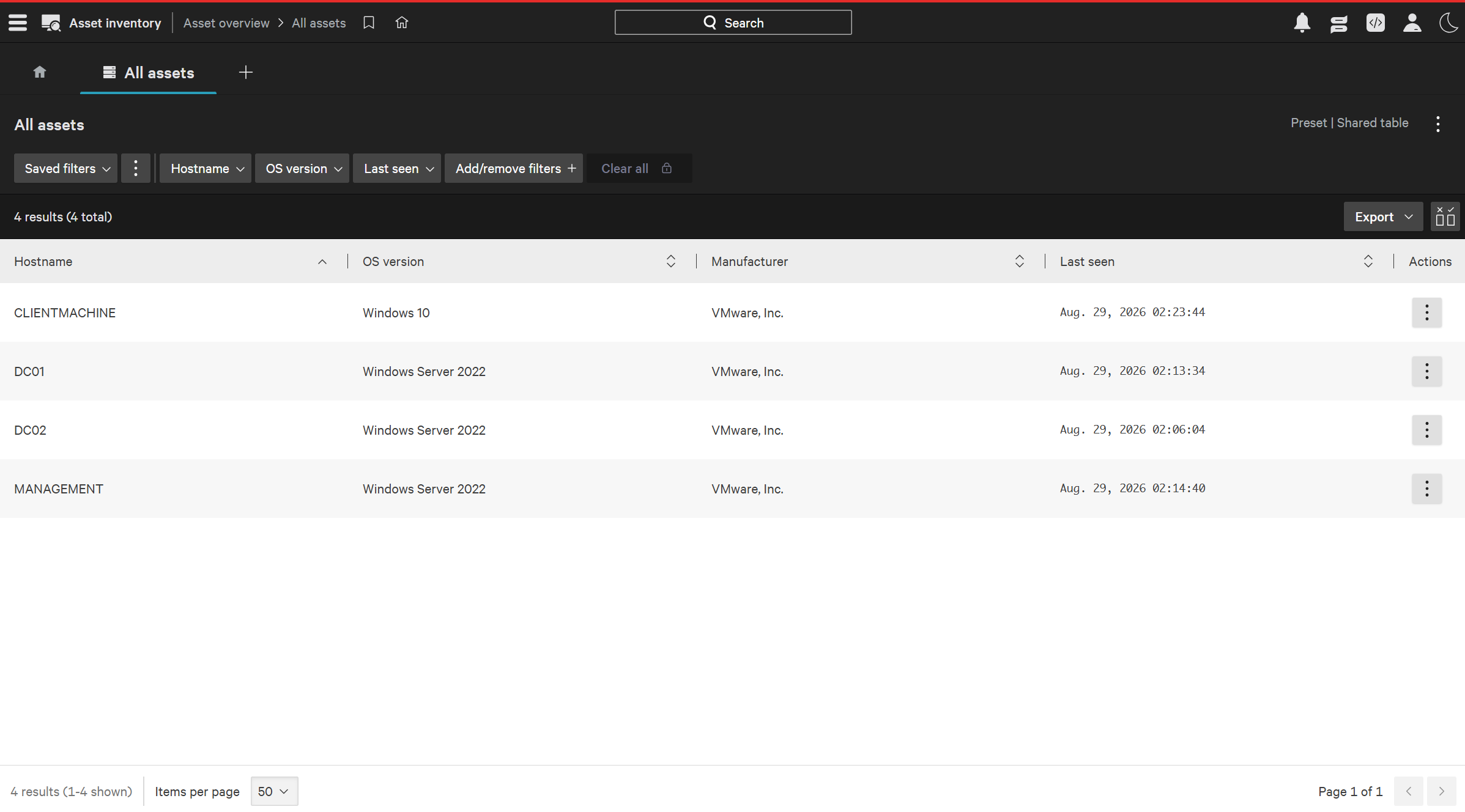Sort the Manufacturer column
The image size is (1465, 812).
click(x=1020, y=261)
